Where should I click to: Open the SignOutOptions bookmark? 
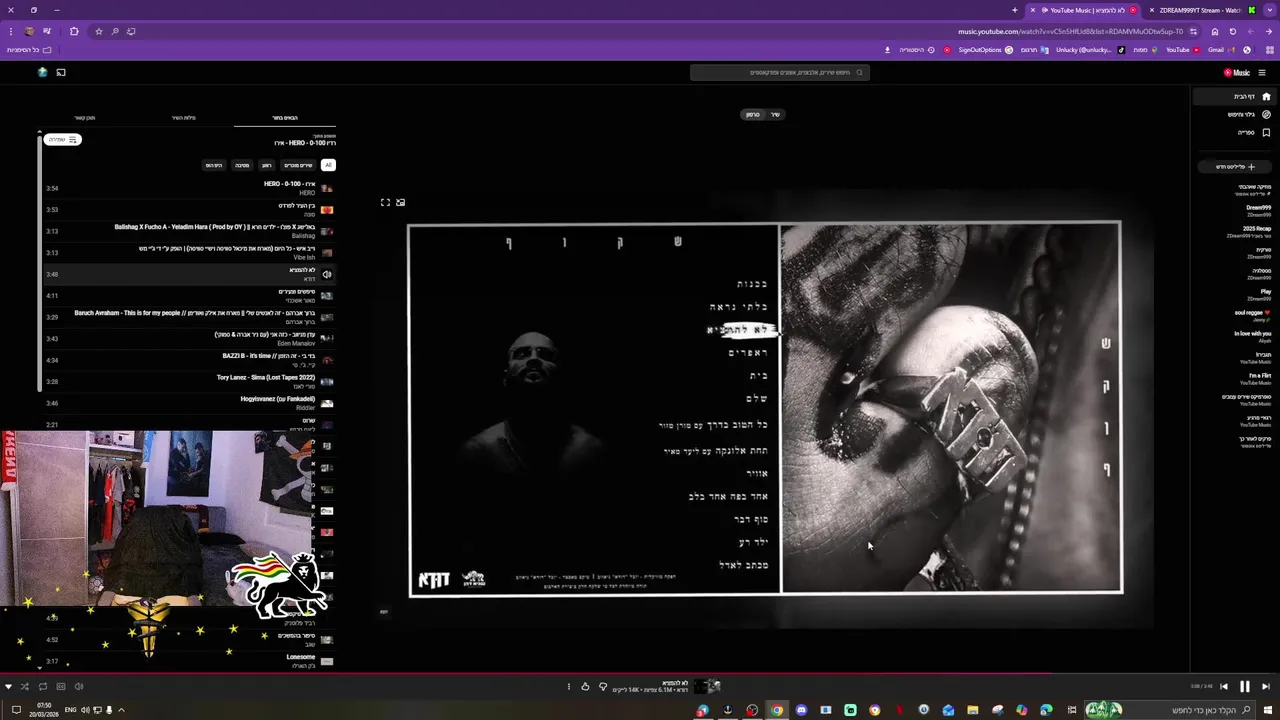tap(985, 50)
